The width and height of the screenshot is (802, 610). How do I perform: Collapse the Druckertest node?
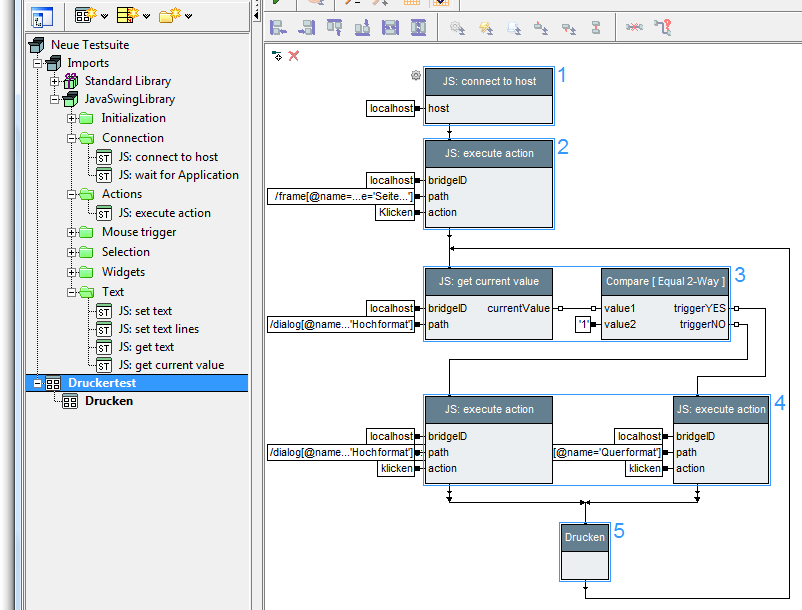(37, 383)
